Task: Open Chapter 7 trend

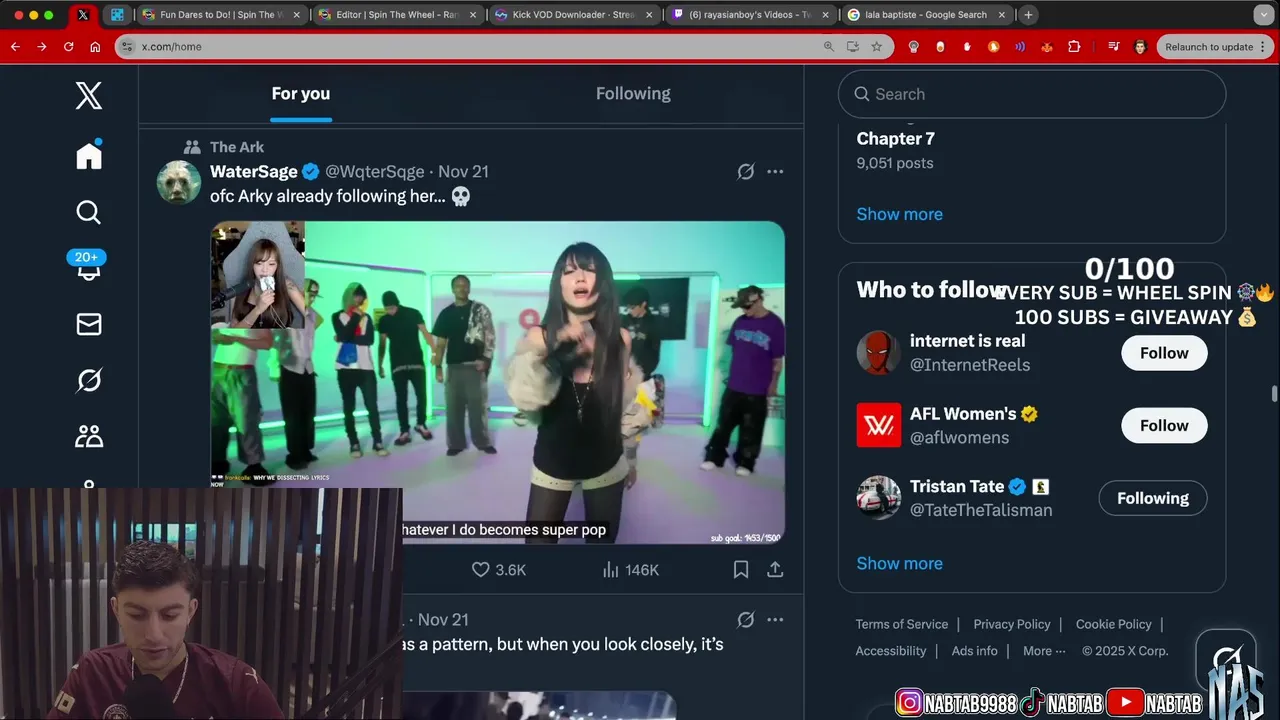Action: click(x=895, y=139)
